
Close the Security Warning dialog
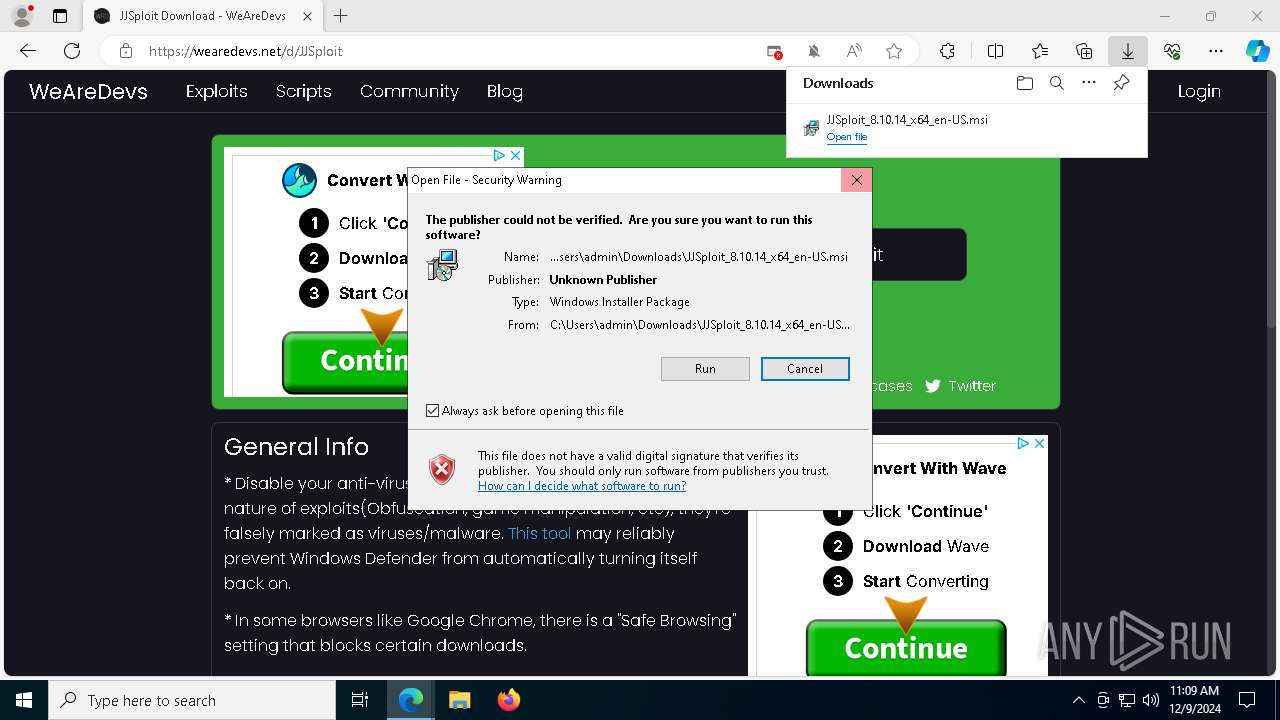pyautogui.click(x=856, y=180)
